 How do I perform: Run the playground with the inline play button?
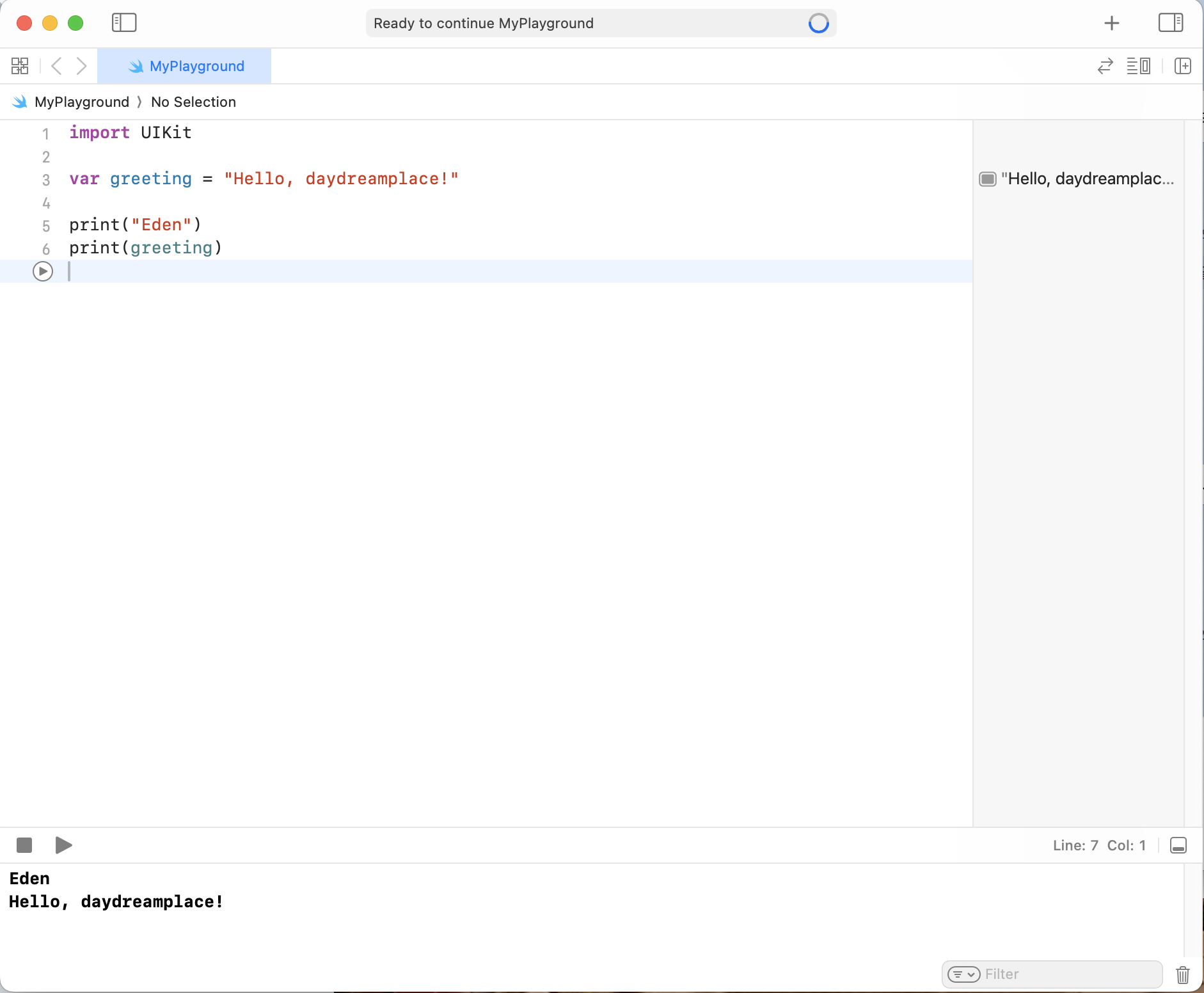(42, 271)
